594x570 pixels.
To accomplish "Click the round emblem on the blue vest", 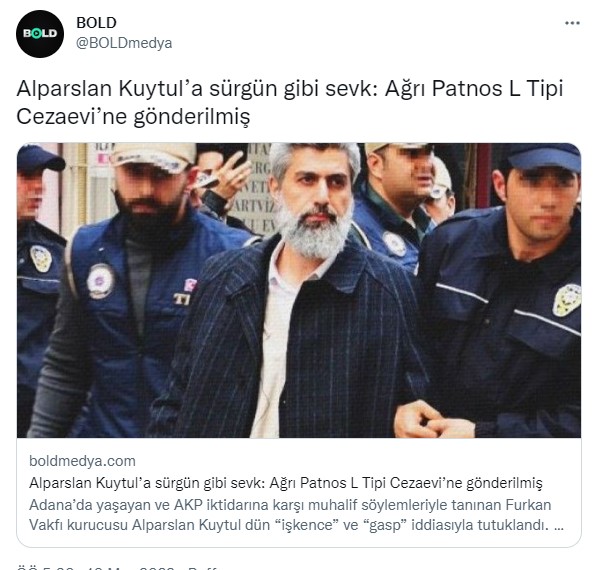I will point(100,281).
